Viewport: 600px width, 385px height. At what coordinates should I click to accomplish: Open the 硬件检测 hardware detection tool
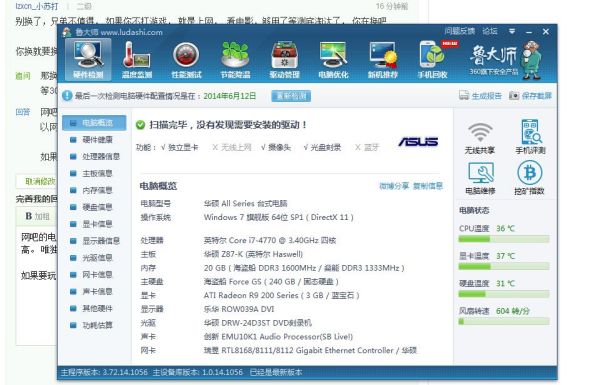click(x=88, y=60)
